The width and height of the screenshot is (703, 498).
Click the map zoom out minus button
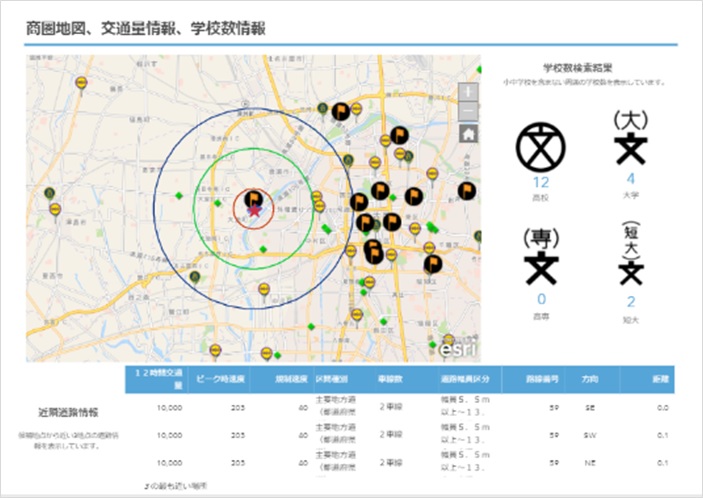point(469,110)
